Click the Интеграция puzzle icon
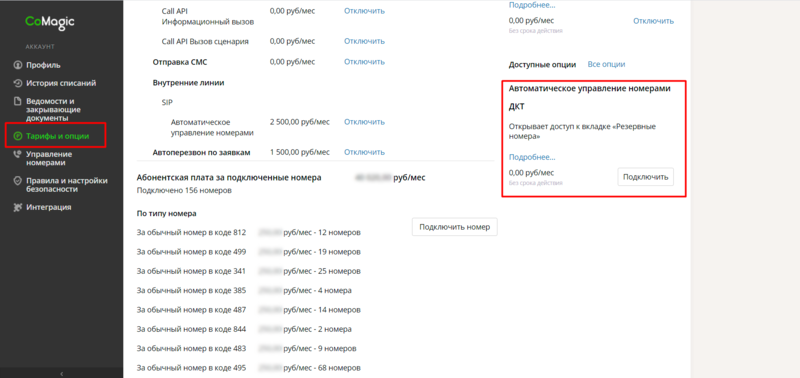 17,207
